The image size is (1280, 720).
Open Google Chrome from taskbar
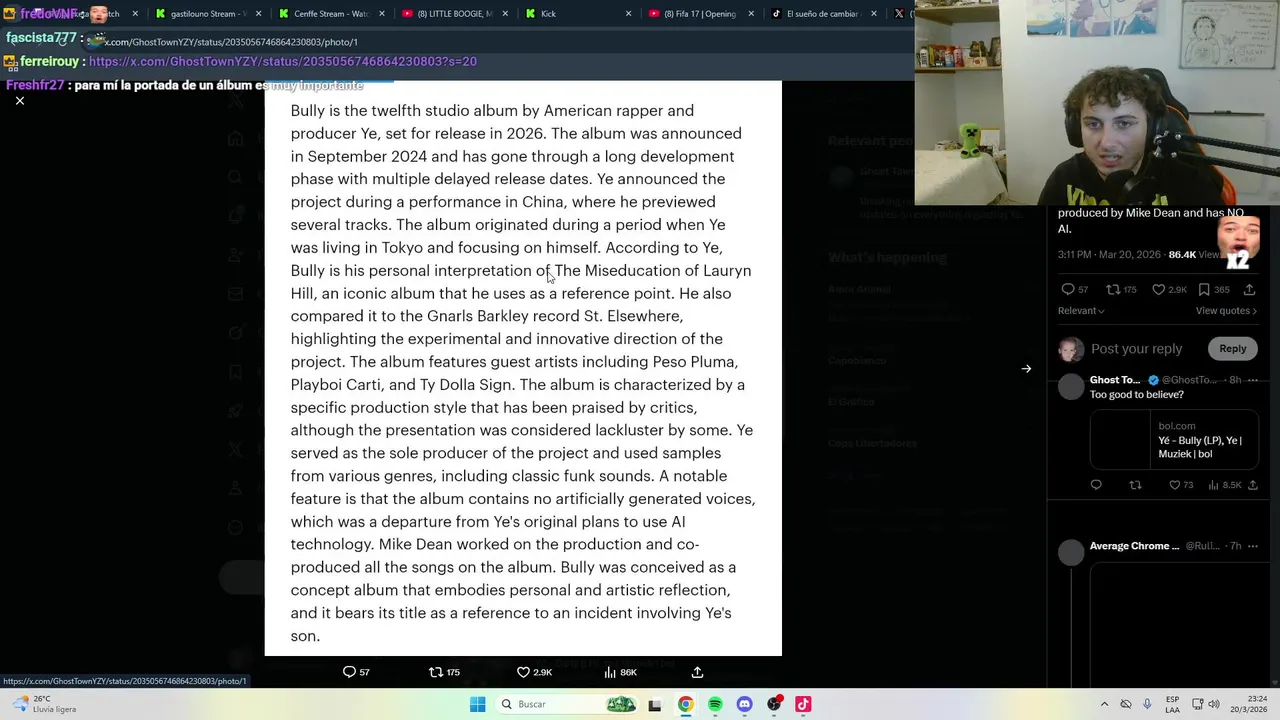(685, 704)
